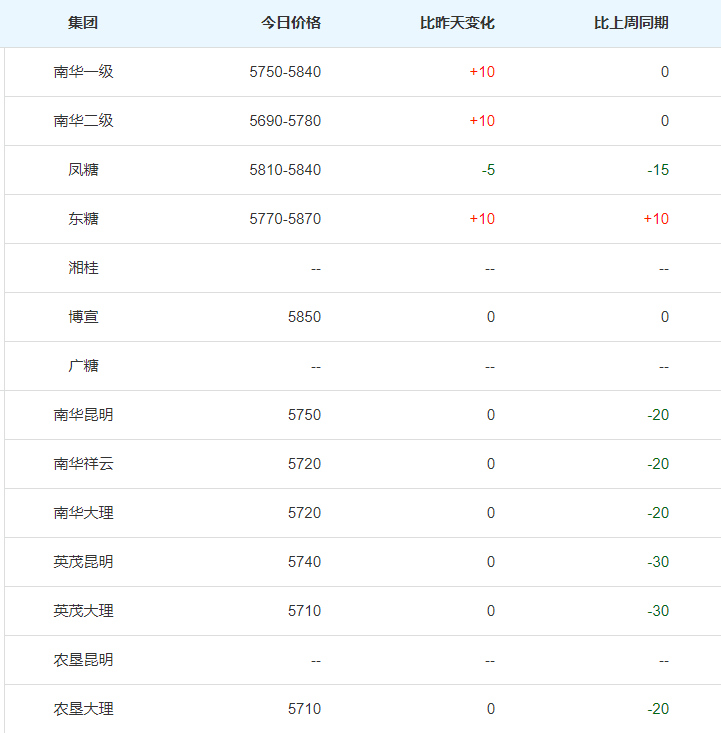721x733 pixels.
Task: Select the 南华二级 group name
Action: pos(83,121)
